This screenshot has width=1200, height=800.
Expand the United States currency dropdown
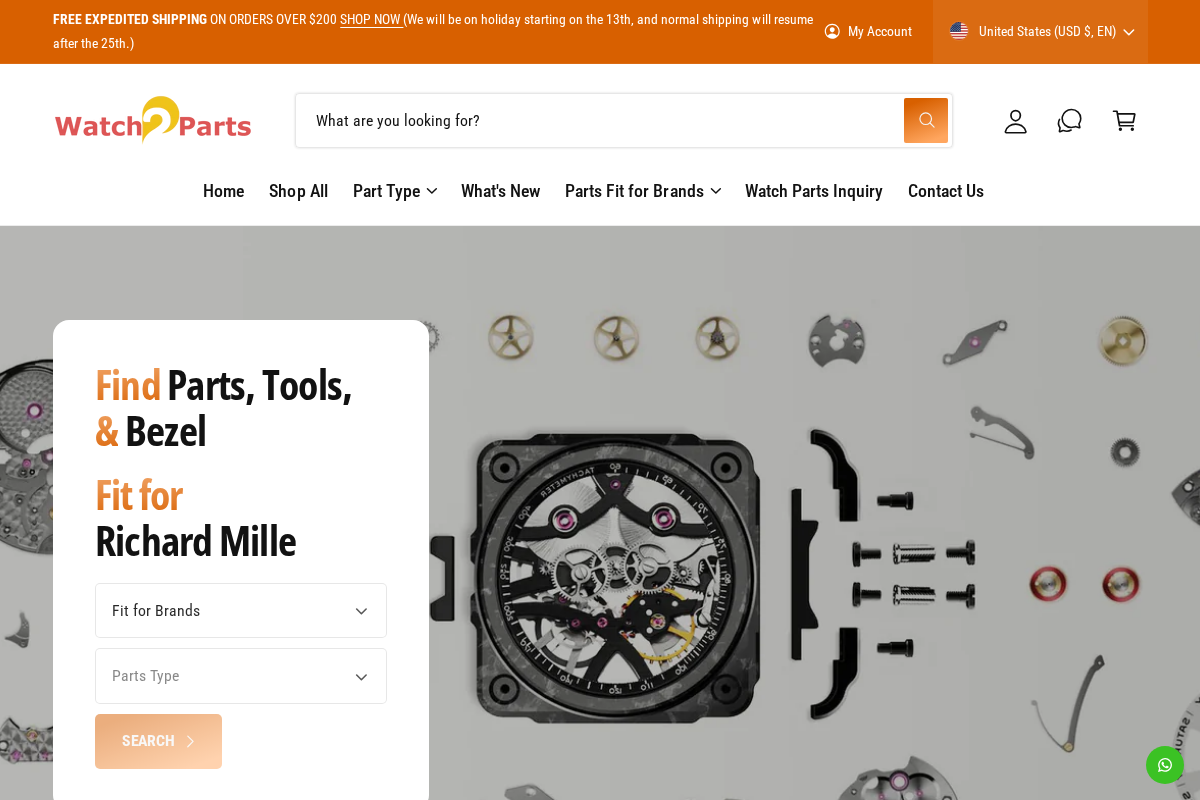1128,31
